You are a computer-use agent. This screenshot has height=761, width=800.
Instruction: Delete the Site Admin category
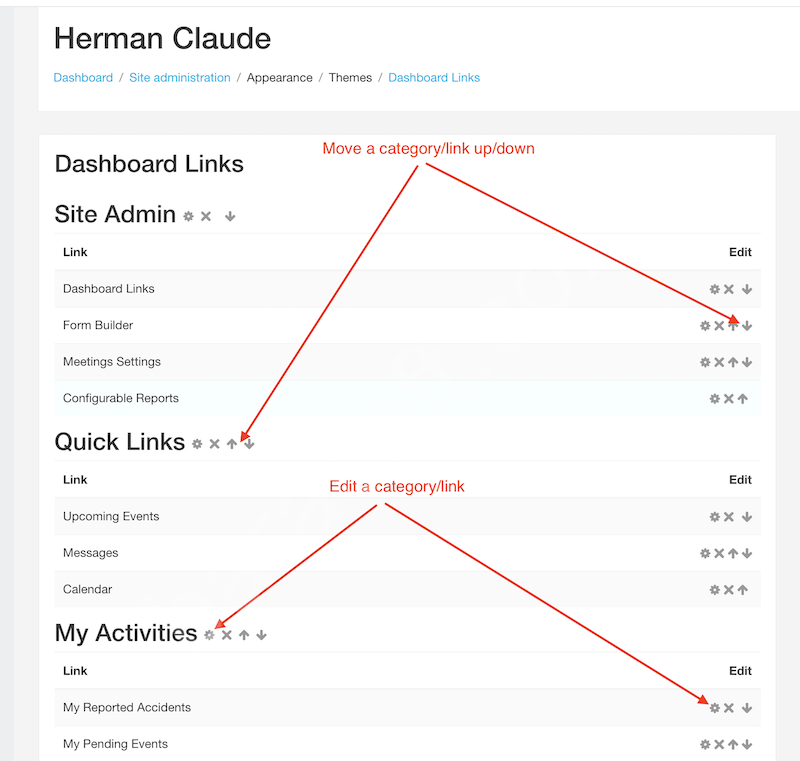coord(206,216)
